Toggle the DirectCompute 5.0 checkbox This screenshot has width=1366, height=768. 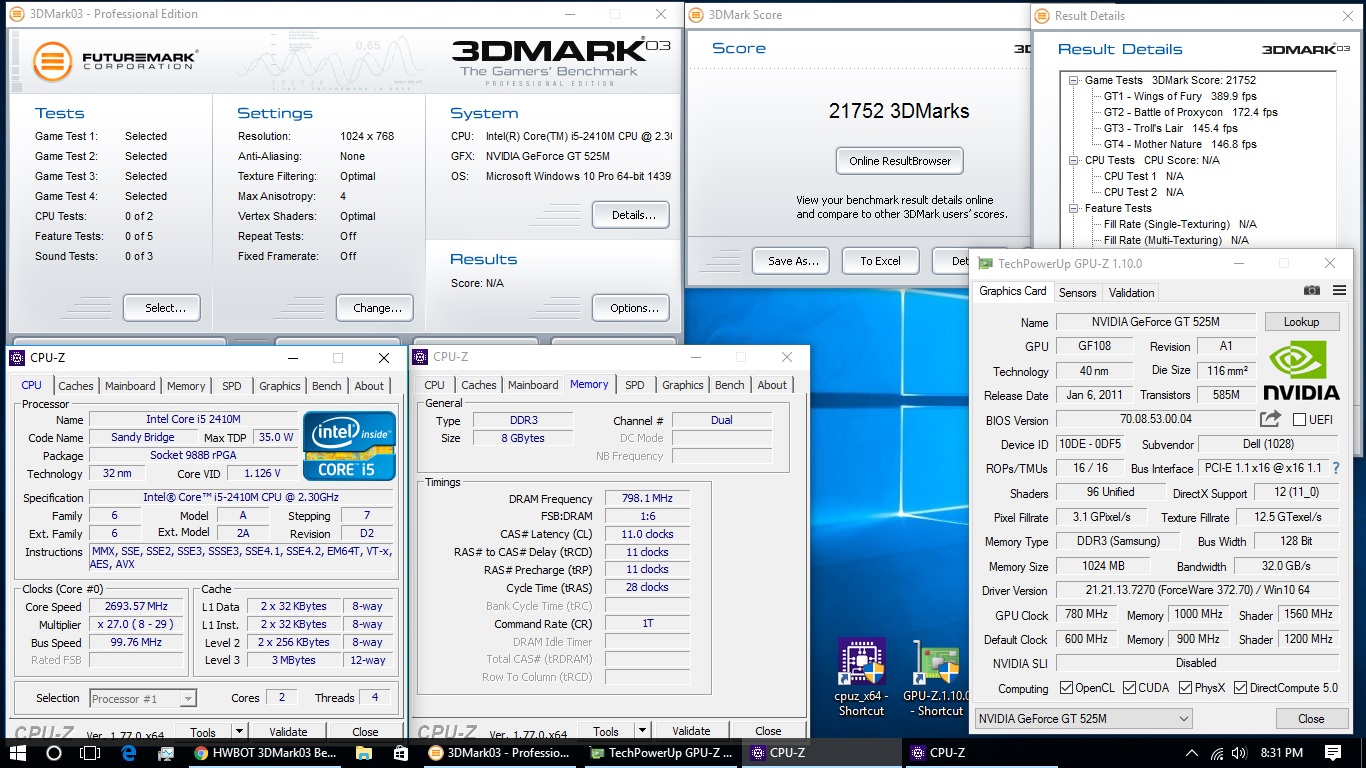point(1240,688)
